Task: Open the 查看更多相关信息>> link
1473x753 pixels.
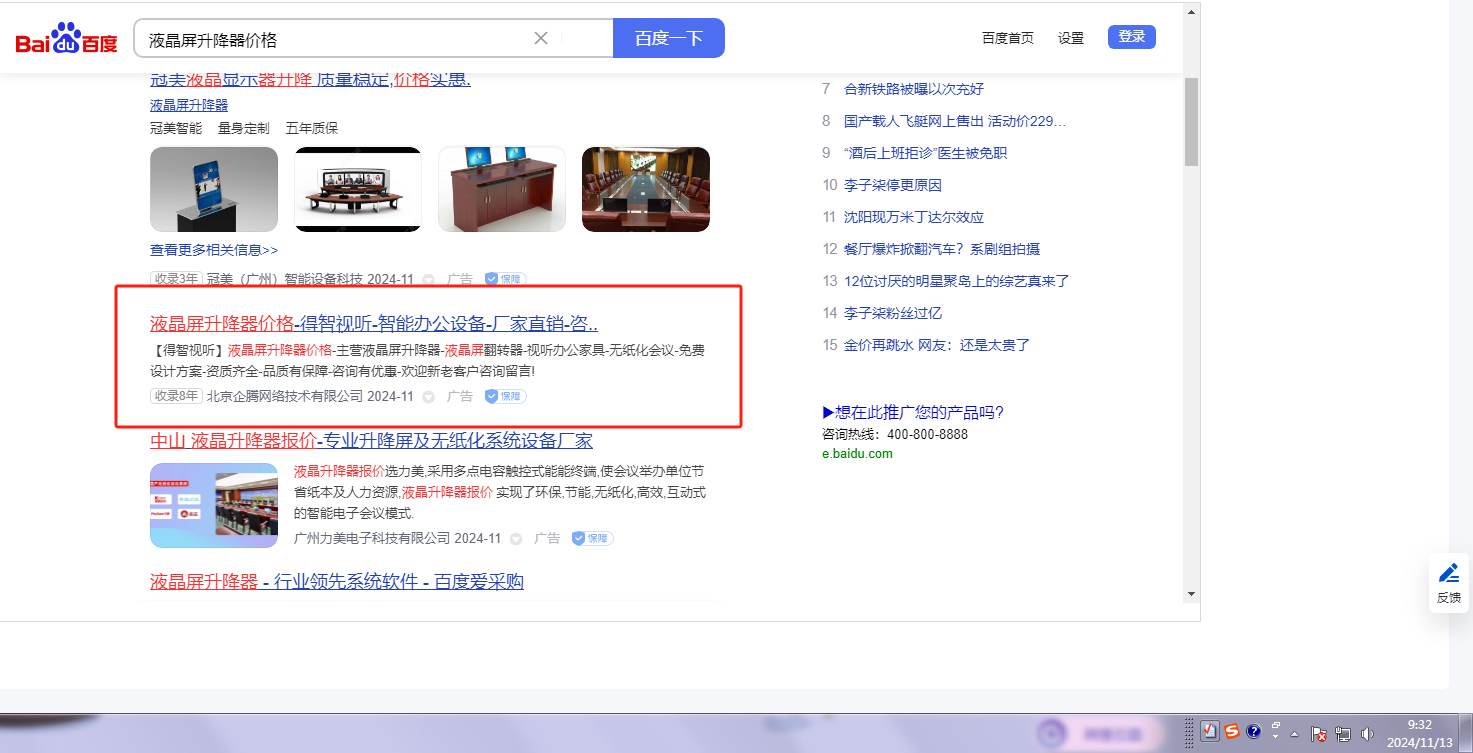Action: click(214, 250)
